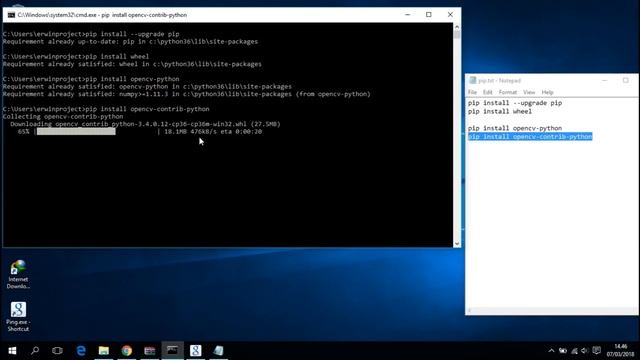Viewport: 640px width, 360px height.
Task: Click 'Collecting opencv-contrib-python' line in cmd
Action: pos(63,116)
